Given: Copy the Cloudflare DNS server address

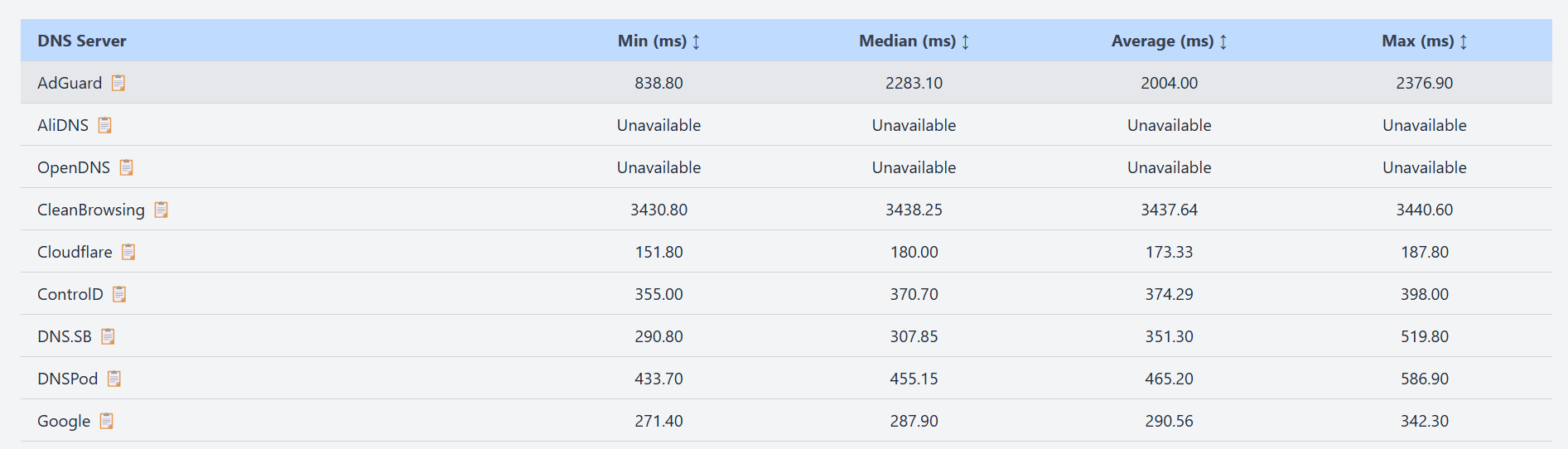Looking at the screenshot, I should tap(128, 252).
